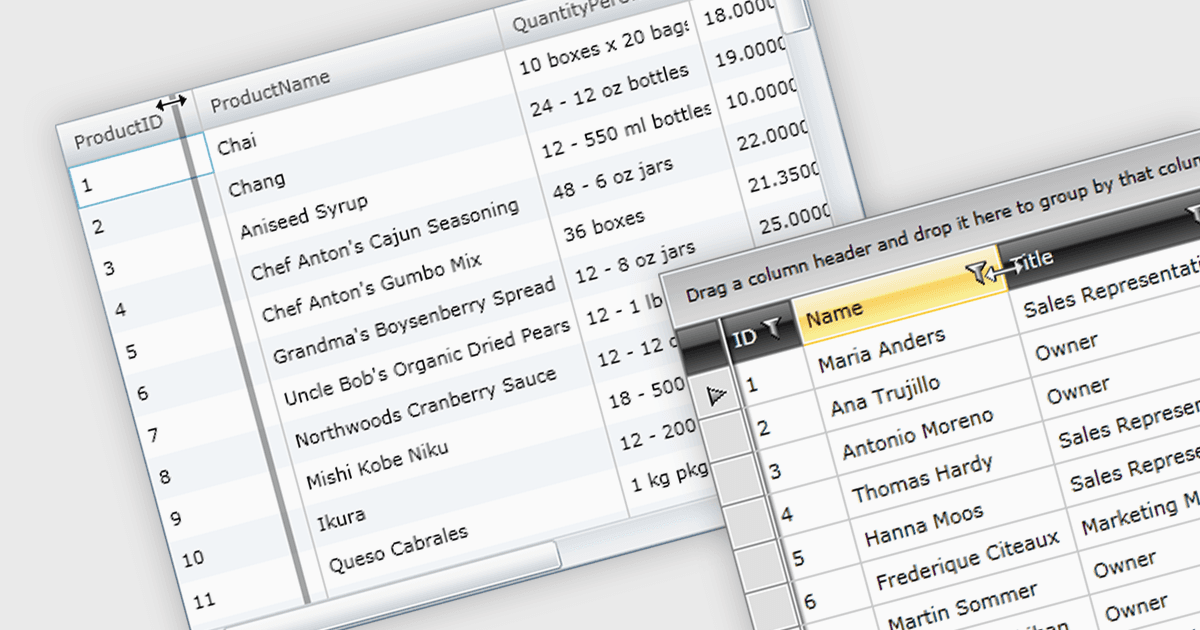1200x630 pixels.
Task: Select the 'Marketing M…' title cell
Action: coord(1140,514)
